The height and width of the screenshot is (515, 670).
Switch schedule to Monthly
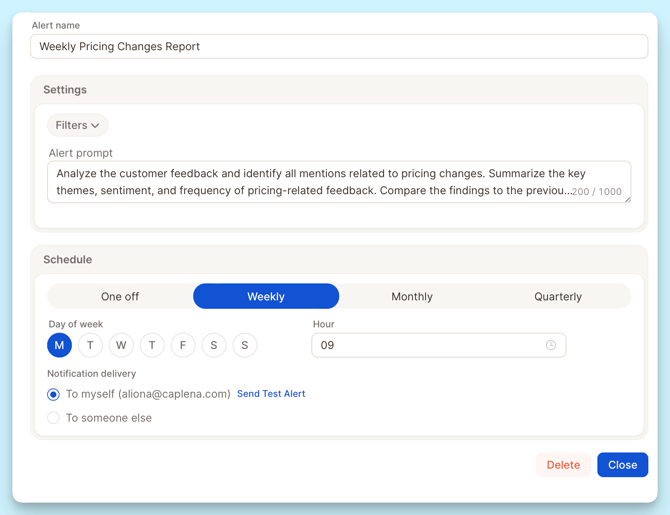(x=412, y=296)
